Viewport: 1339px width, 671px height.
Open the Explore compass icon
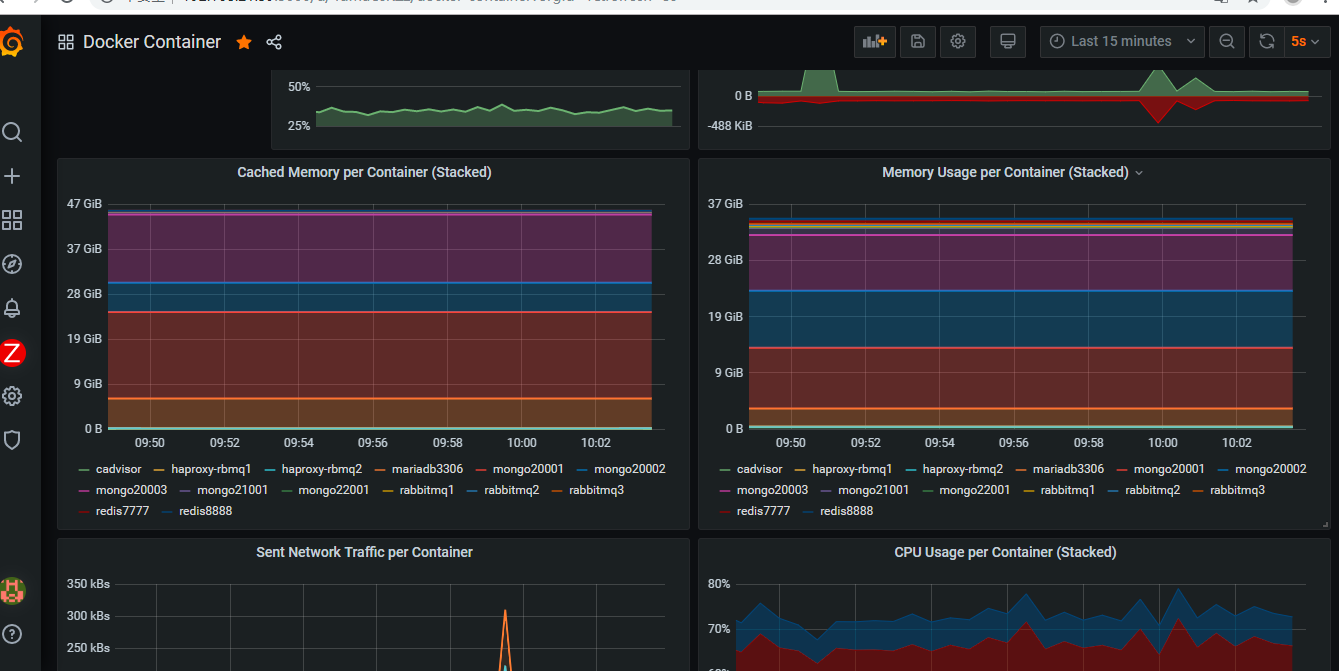pos(12,264)
